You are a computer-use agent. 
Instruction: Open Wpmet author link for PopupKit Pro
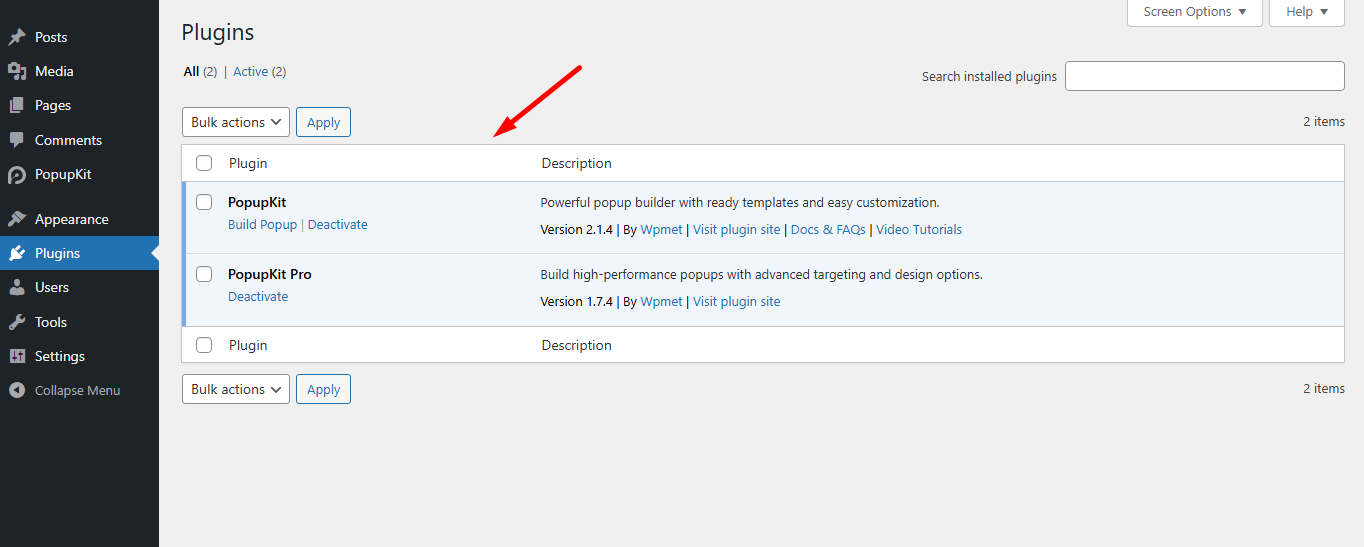(662, 302)
